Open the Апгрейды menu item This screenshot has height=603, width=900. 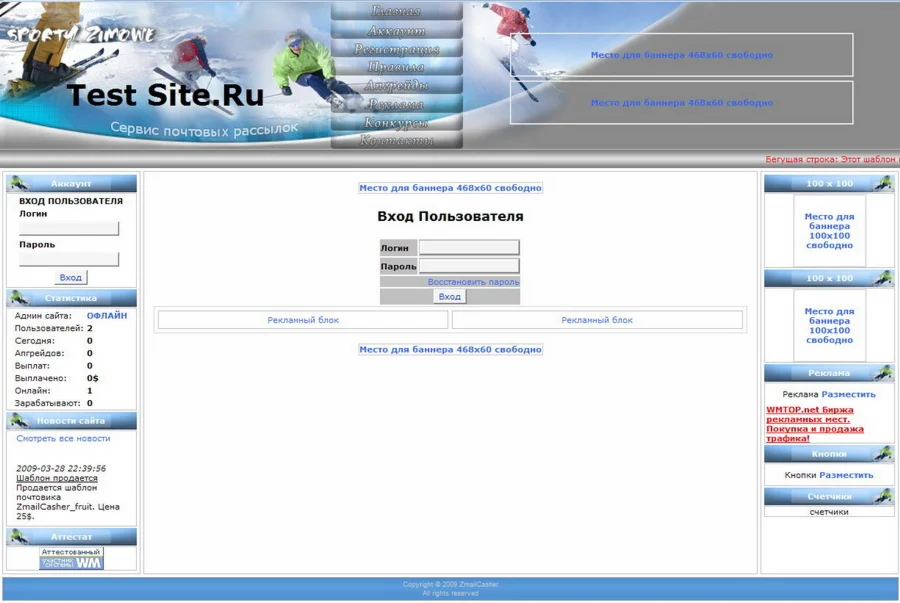point(397,85)
